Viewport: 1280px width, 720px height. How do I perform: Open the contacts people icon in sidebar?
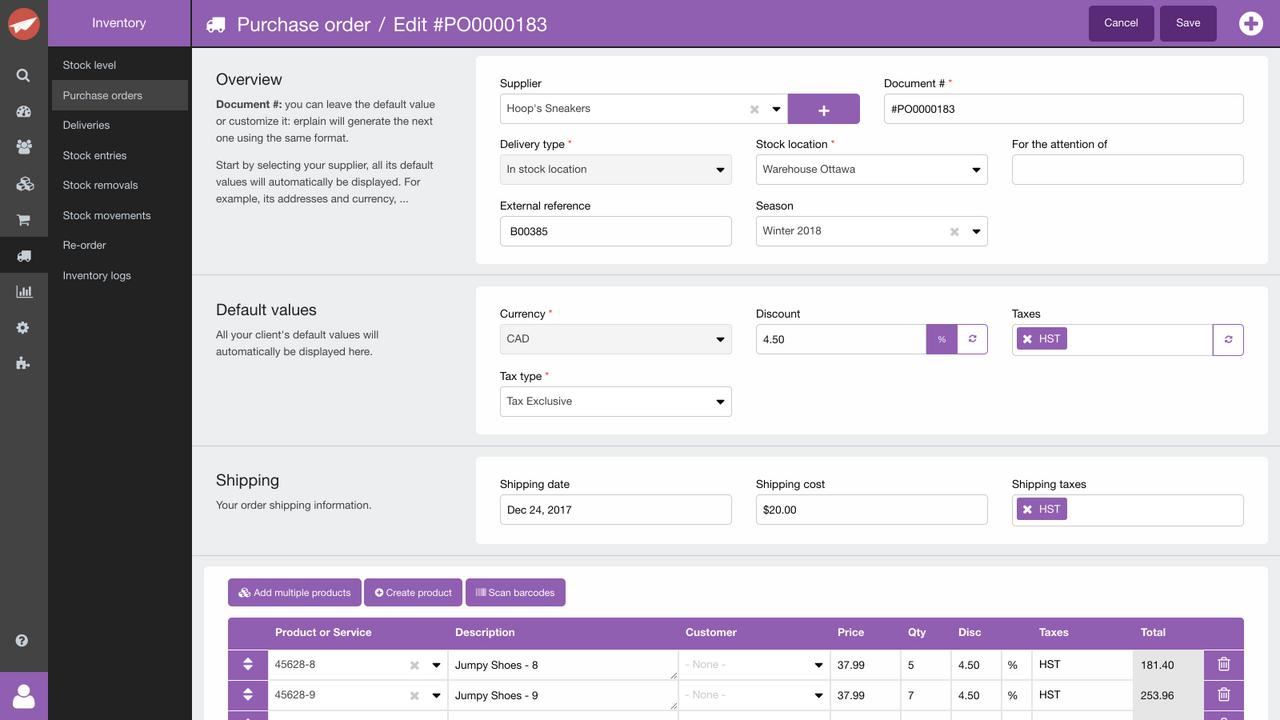coord(23,147)
